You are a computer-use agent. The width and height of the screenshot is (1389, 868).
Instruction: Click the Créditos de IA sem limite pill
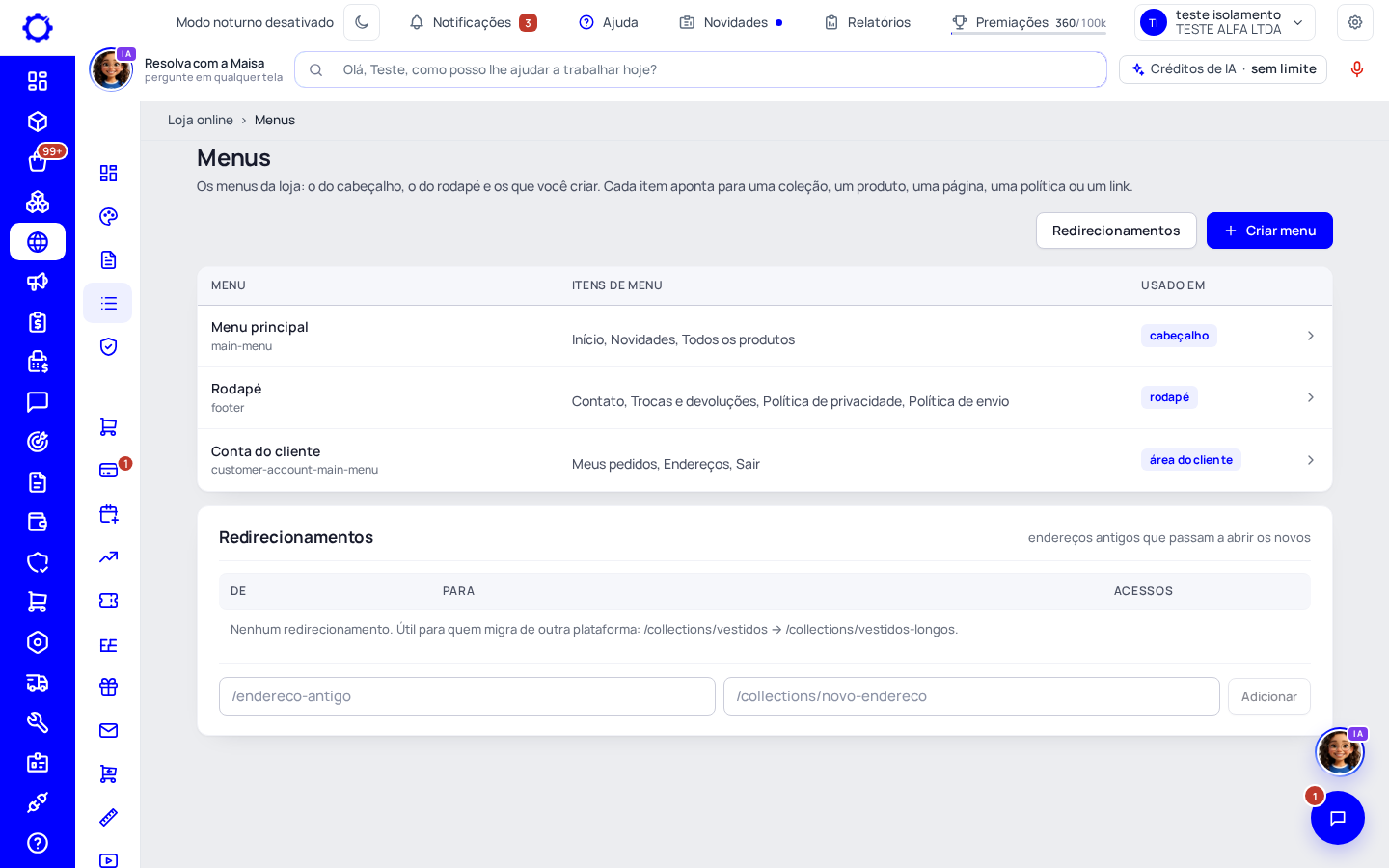[x=1223, y=69]
